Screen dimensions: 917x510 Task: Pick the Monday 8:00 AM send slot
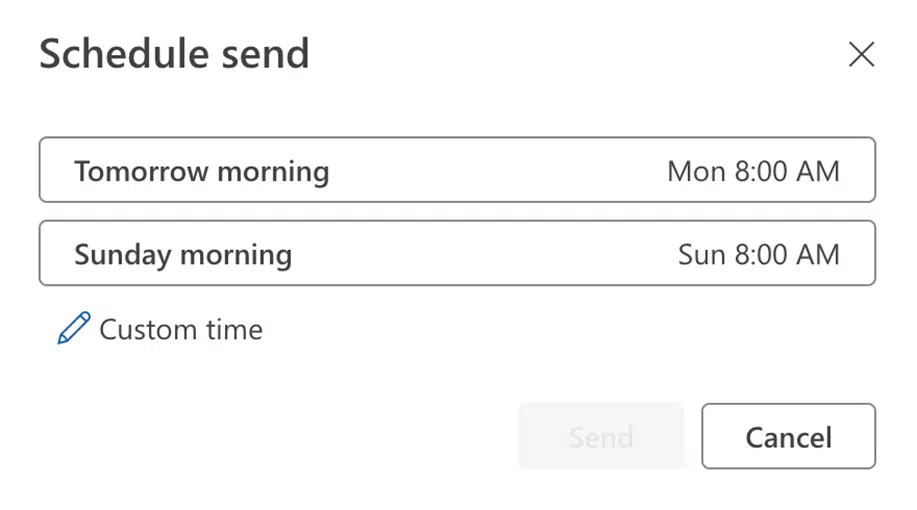point(457,170)
